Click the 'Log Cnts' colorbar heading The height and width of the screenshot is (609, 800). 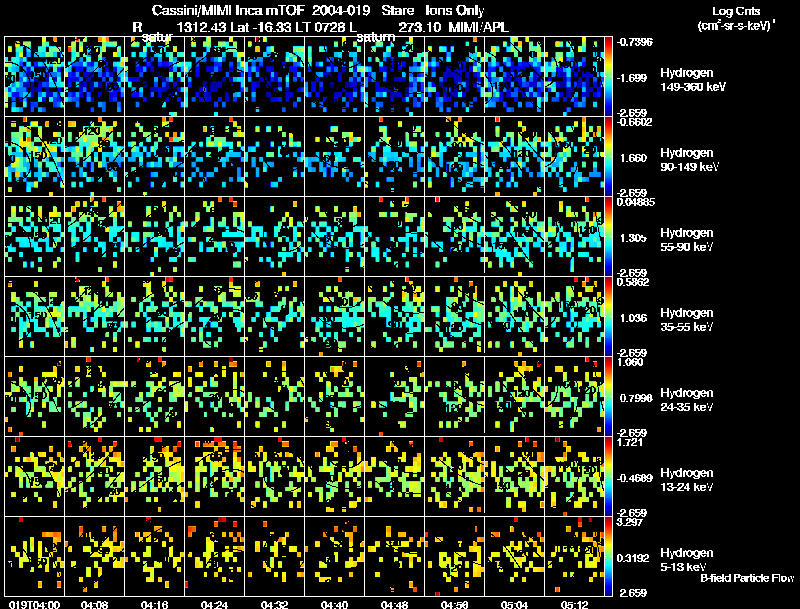pos(736,11)
